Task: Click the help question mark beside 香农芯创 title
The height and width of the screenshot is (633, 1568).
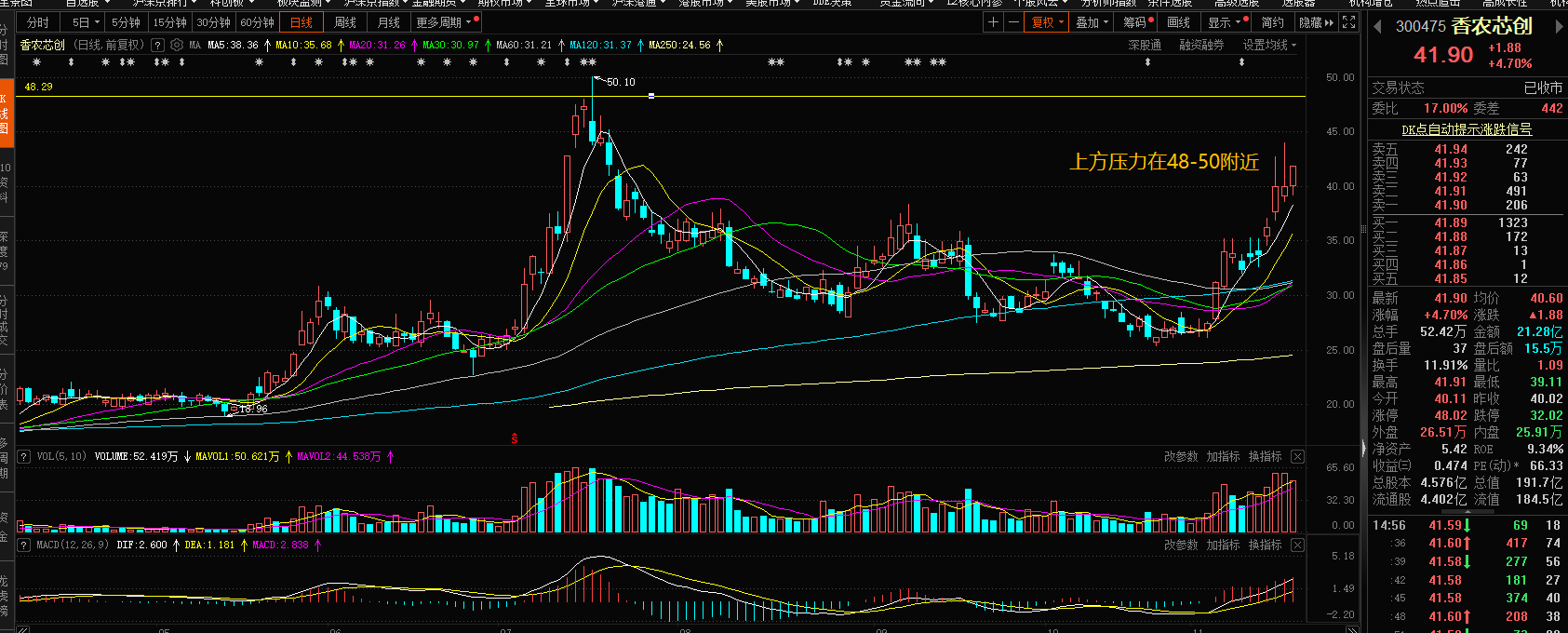Action: (x=157, y=45)
